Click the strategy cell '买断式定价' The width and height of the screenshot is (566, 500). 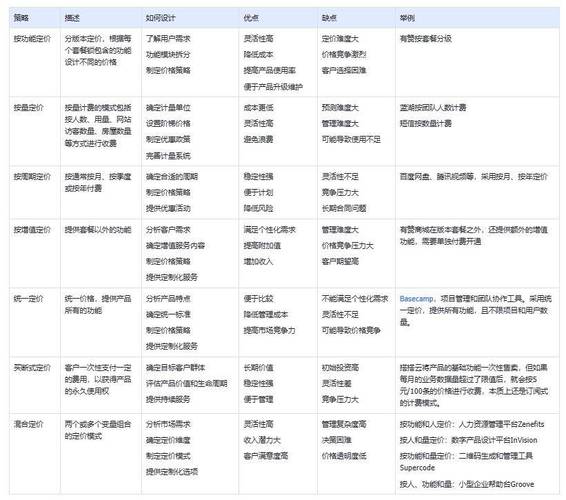[32, 368]
